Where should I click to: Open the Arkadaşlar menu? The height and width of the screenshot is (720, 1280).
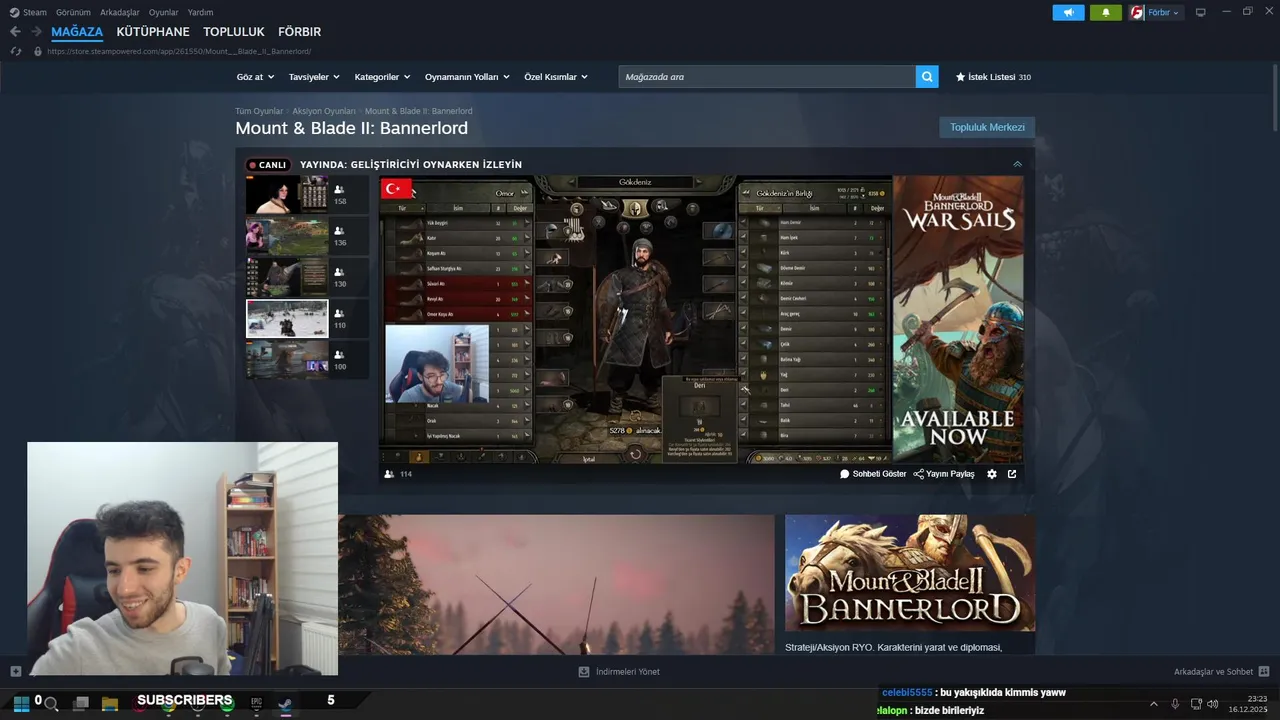click(x=119, y=12)
